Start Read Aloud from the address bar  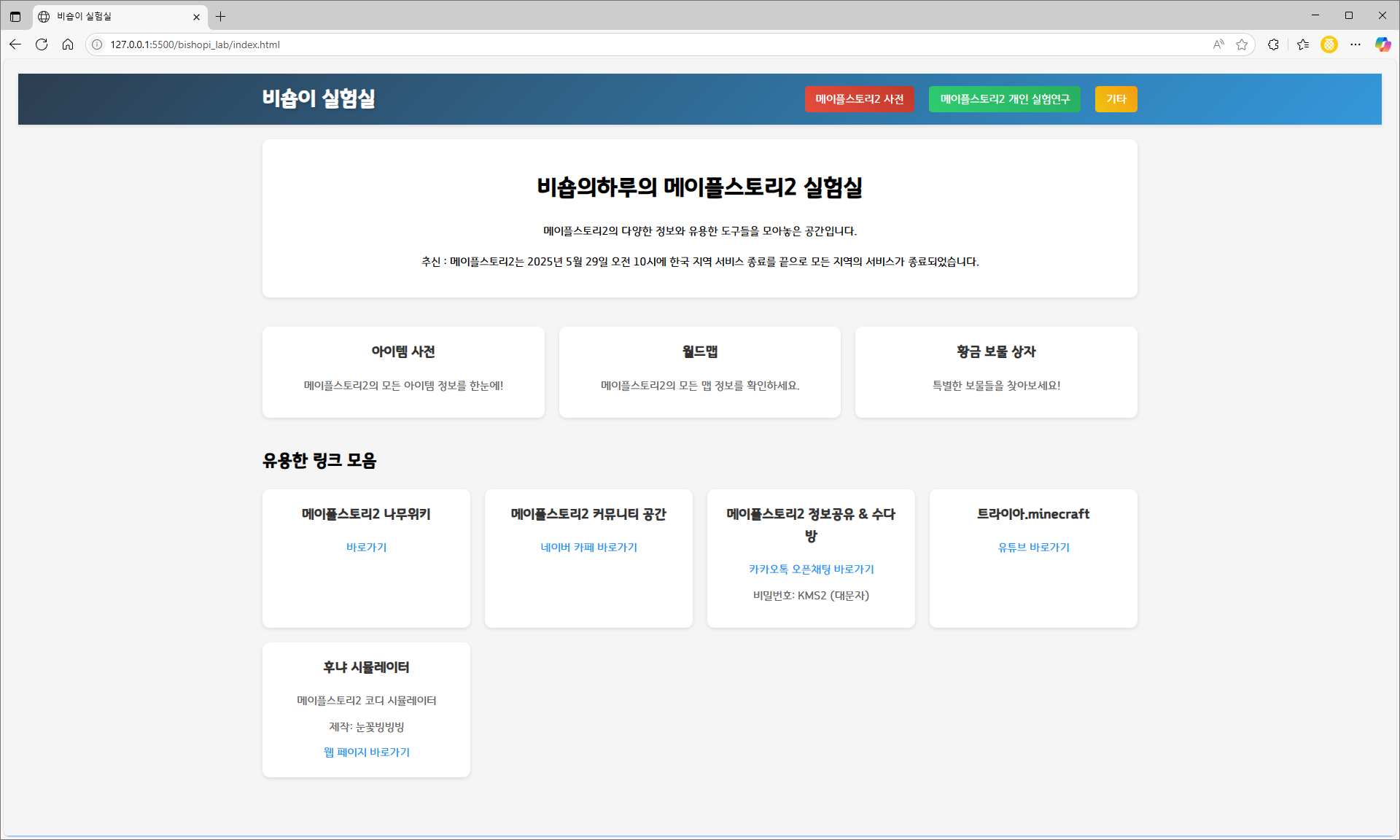coord(1218,44)
